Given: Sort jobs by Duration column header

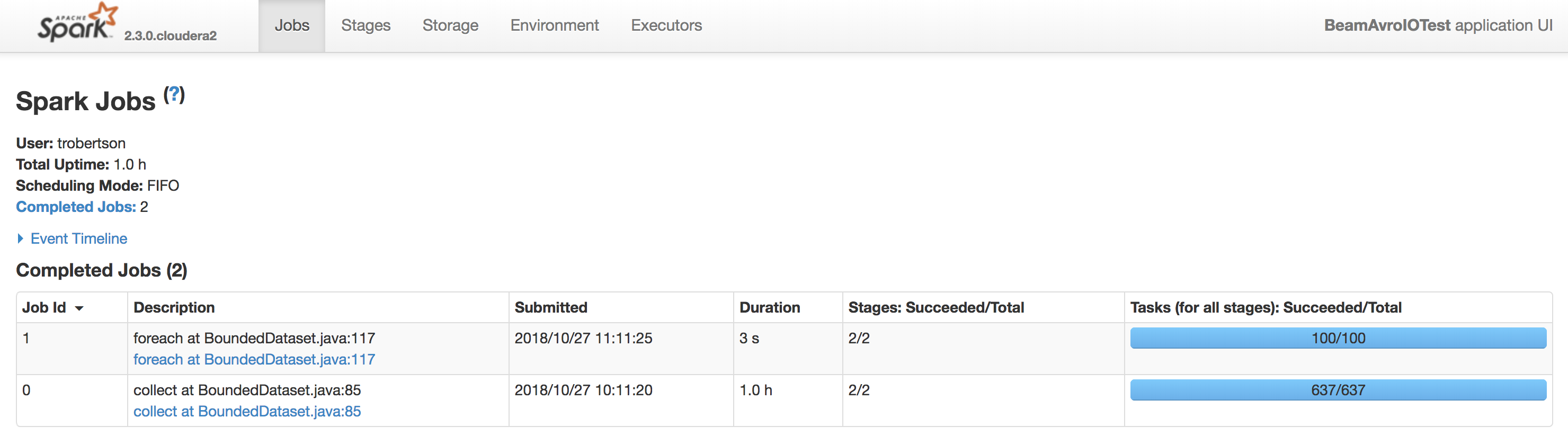Looking at the screenshot, I should tap(769, 308).
